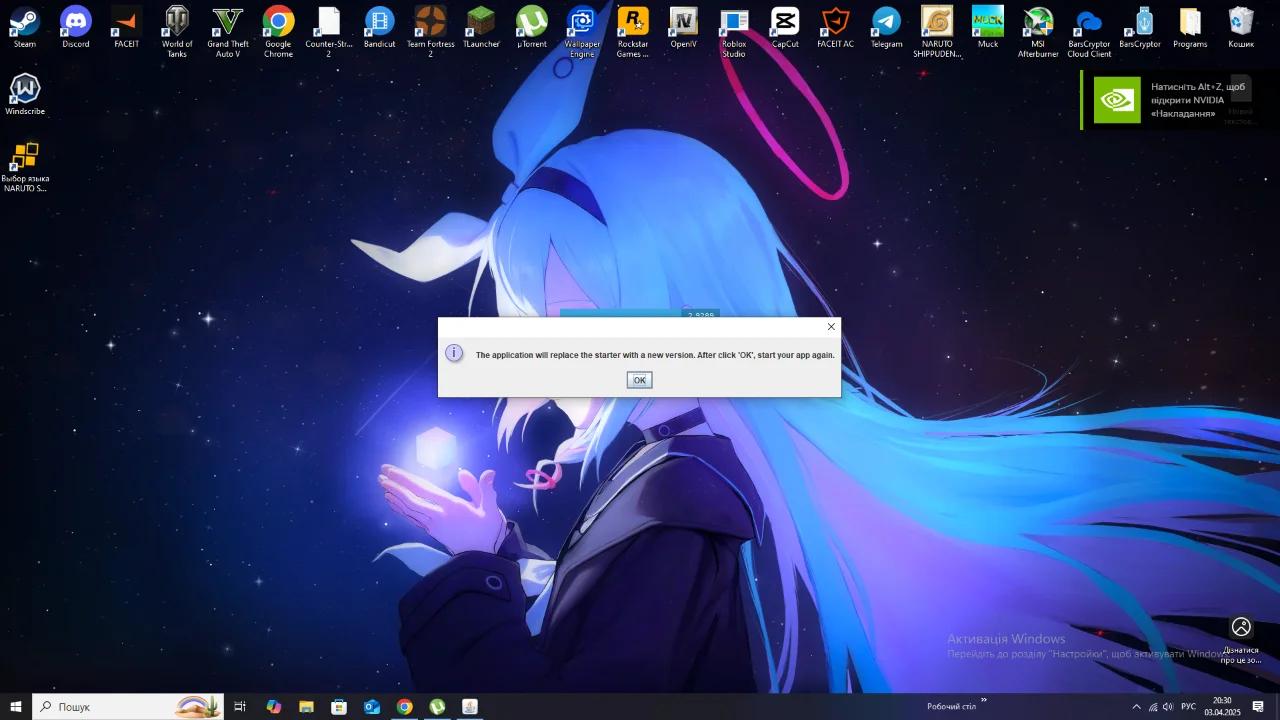Open the РУС language switcher
The image size is (1280, 720).
coord(1188,707)
